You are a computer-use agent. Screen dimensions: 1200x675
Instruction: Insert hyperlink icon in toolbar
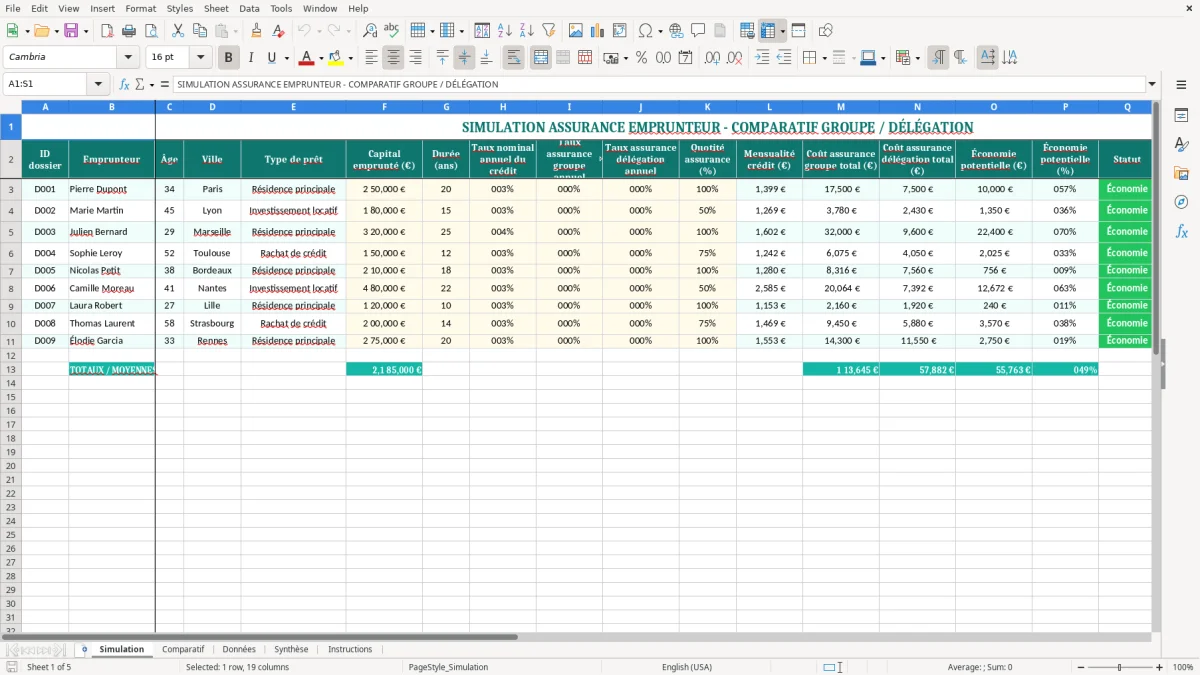676,31
